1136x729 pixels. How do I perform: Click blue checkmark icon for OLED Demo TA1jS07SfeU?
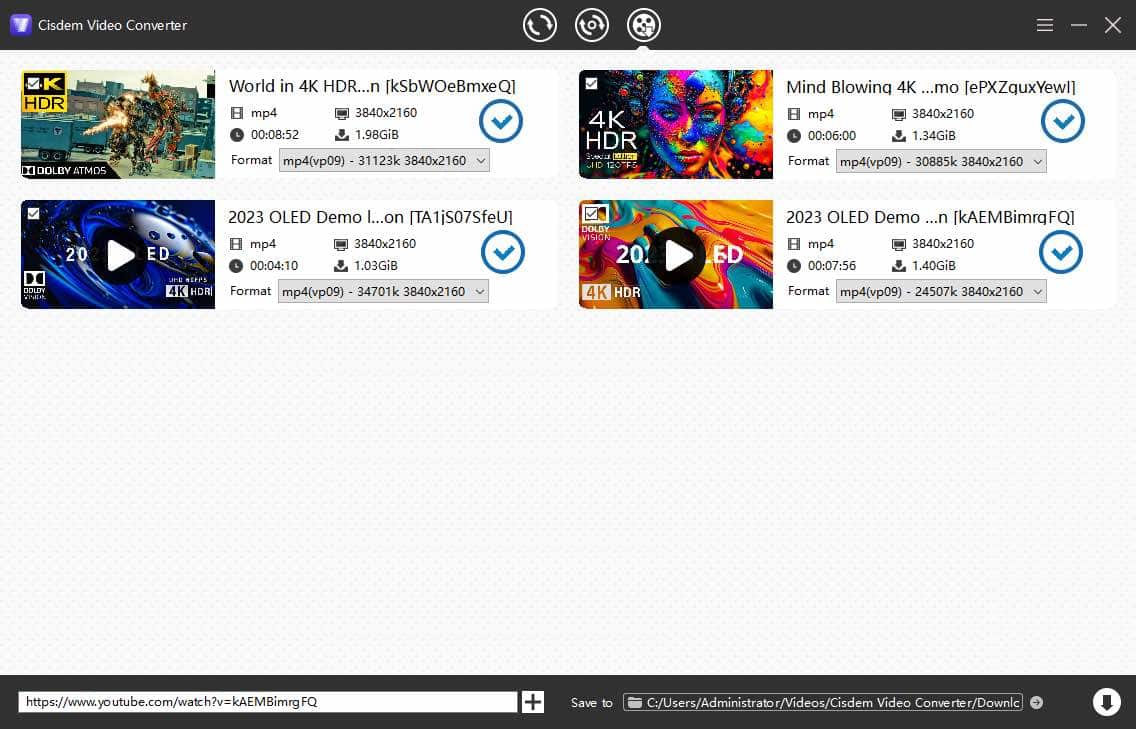503,252
